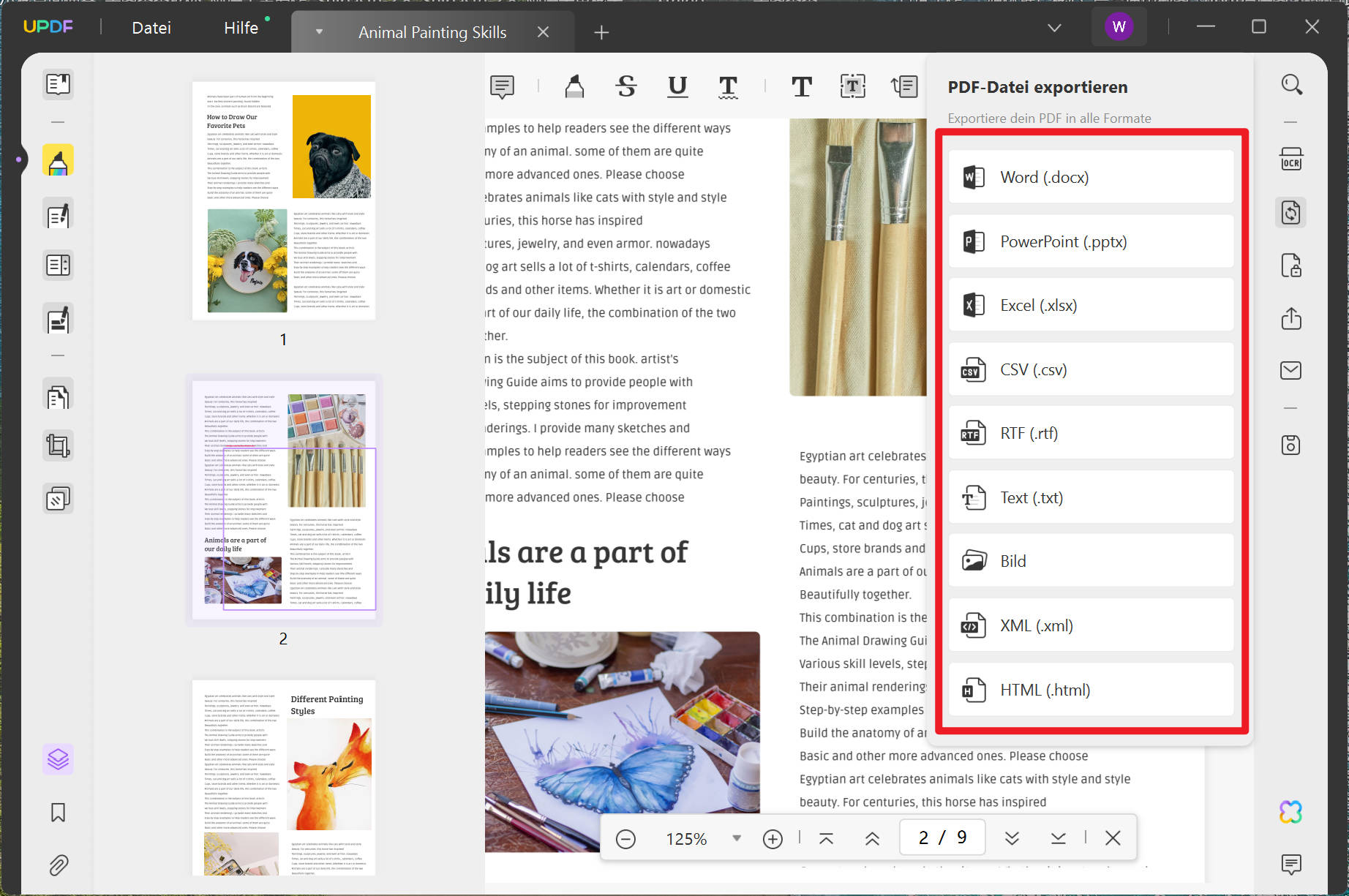
Task: Toggle the layers panel icon
Action: coord(58,759)
